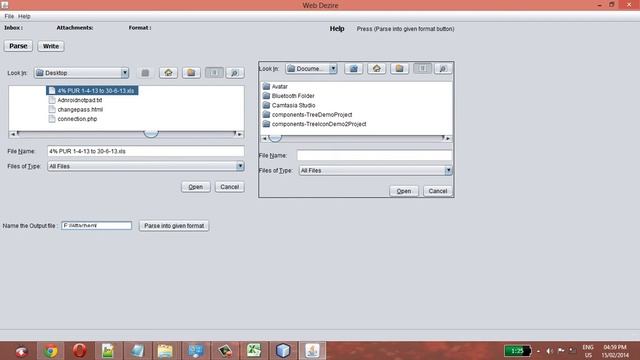Viewport: 640px width, 360px height.
Task: Click horizontal scrollbar thumb in Documents file list
Action: click(x=276, y=138)
